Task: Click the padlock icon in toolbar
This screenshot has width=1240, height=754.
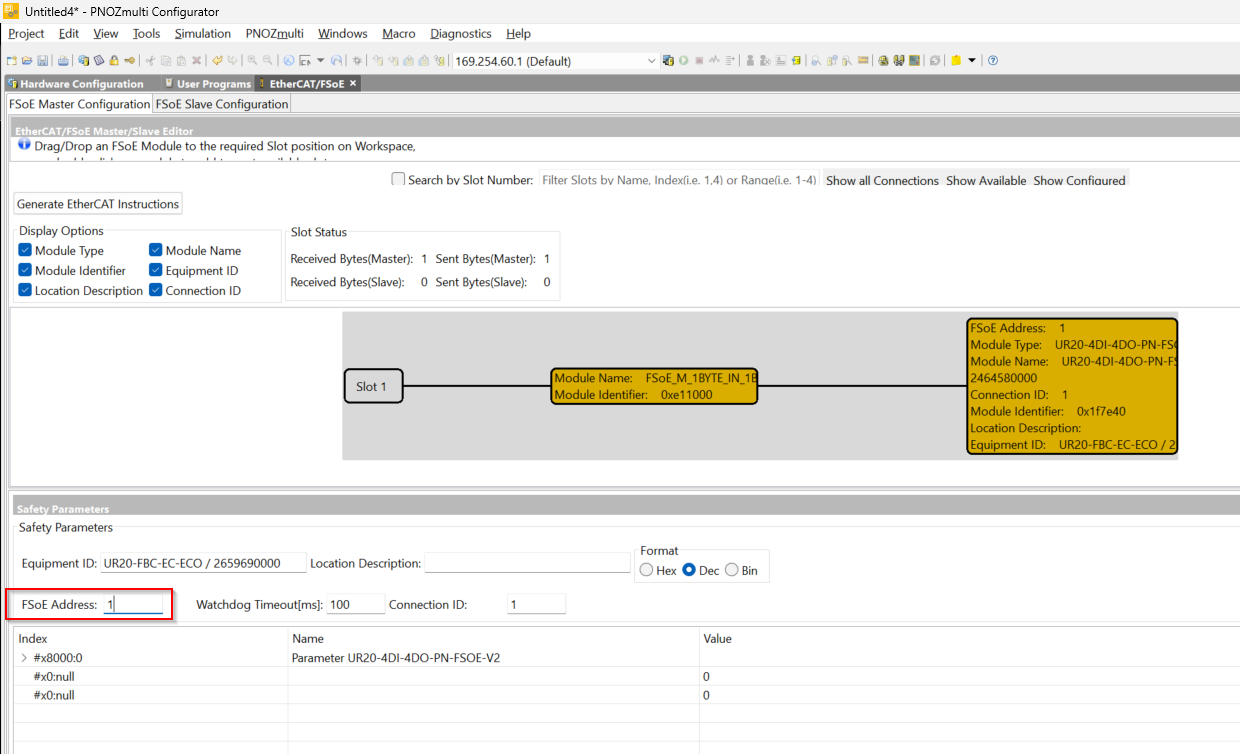Action: tap(114, 60)
